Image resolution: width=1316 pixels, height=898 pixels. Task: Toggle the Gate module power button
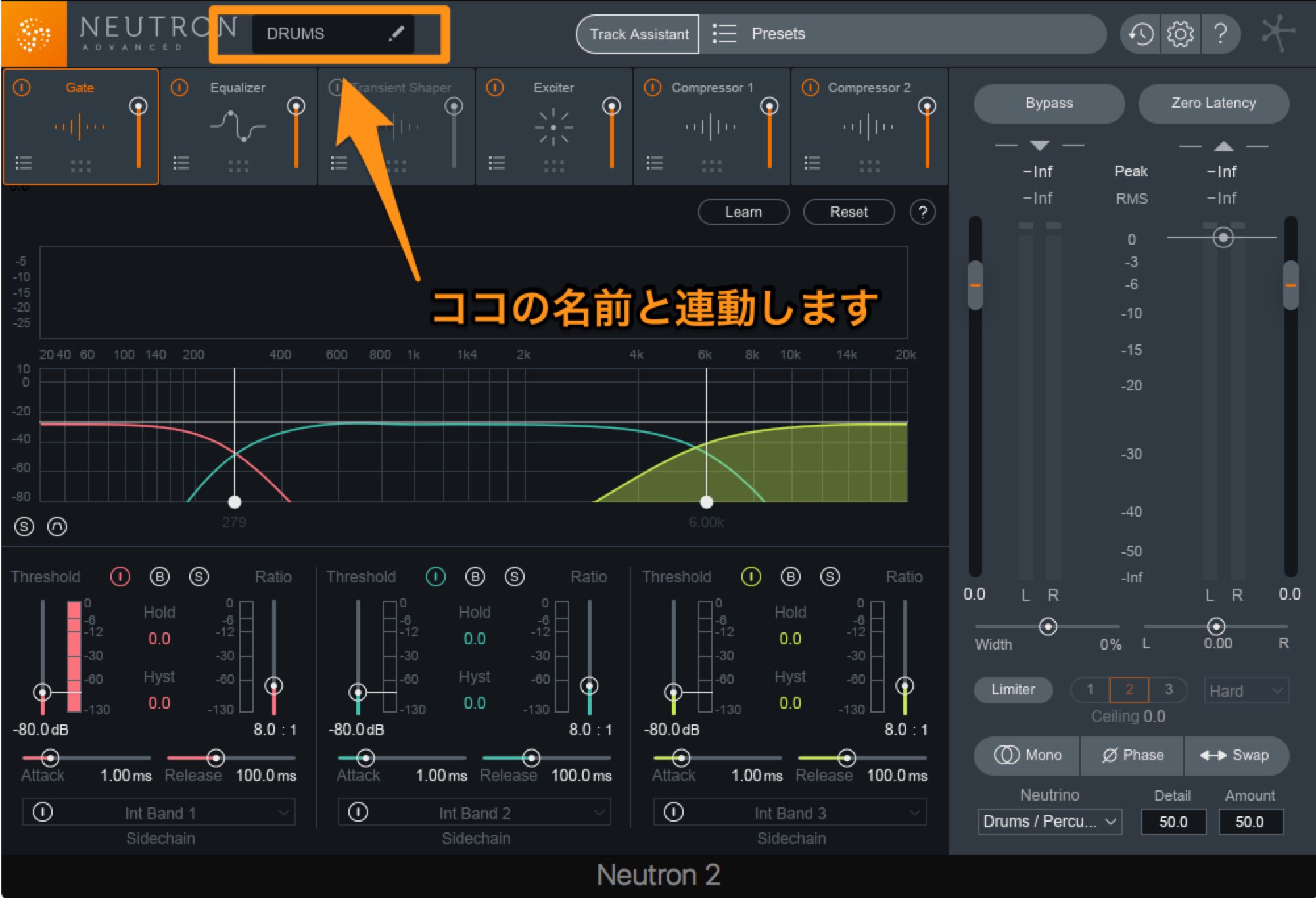[x=22, y=87]
